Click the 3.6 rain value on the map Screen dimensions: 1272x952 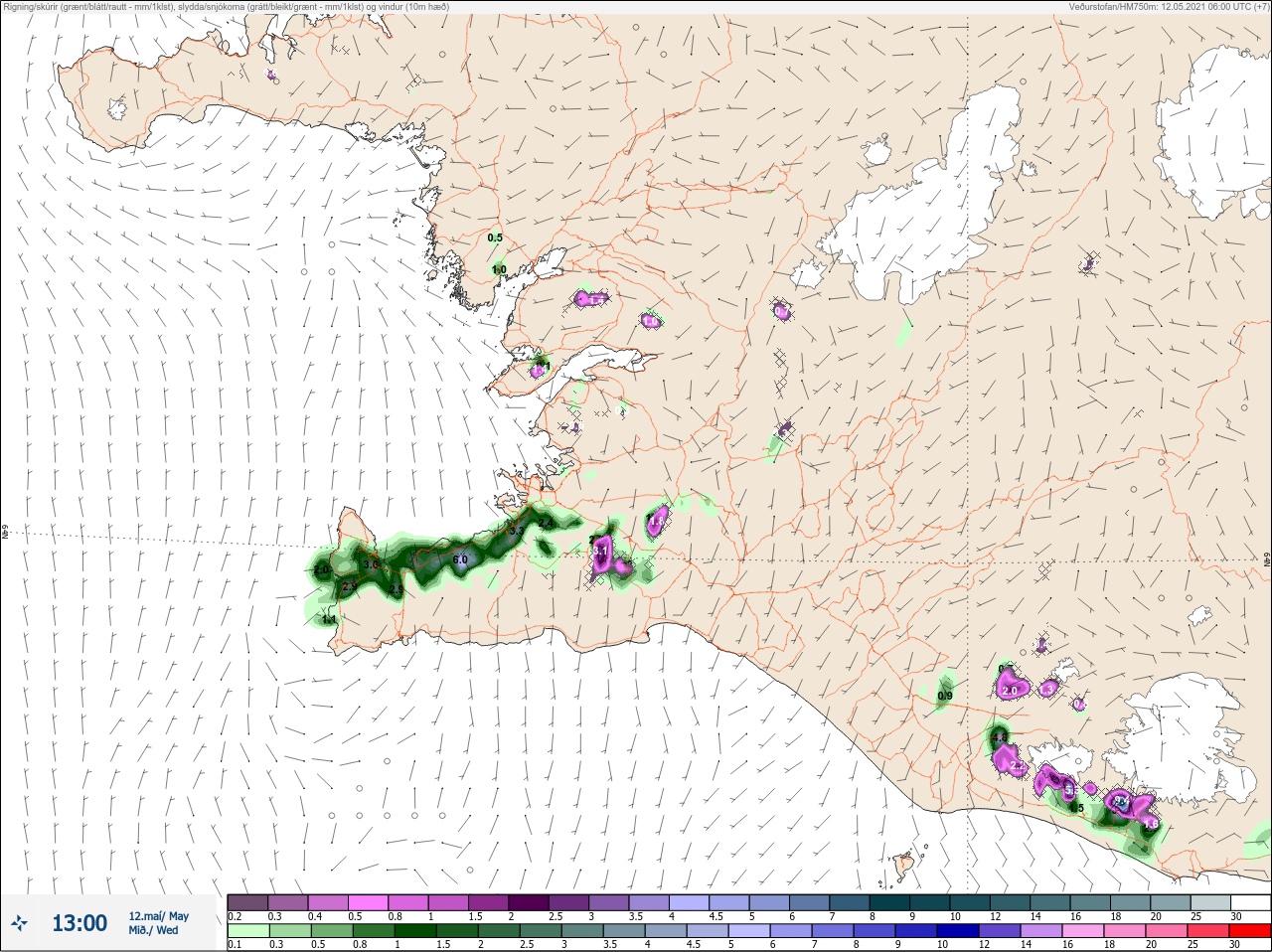[371, 564]
